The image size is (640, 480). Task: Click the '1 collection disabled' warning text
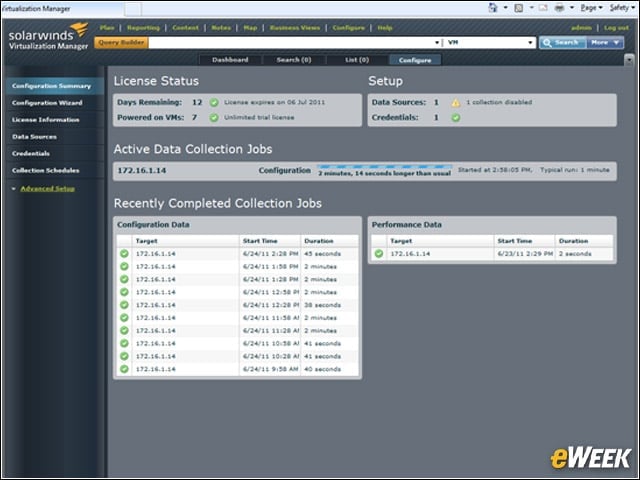coord(499,102)
